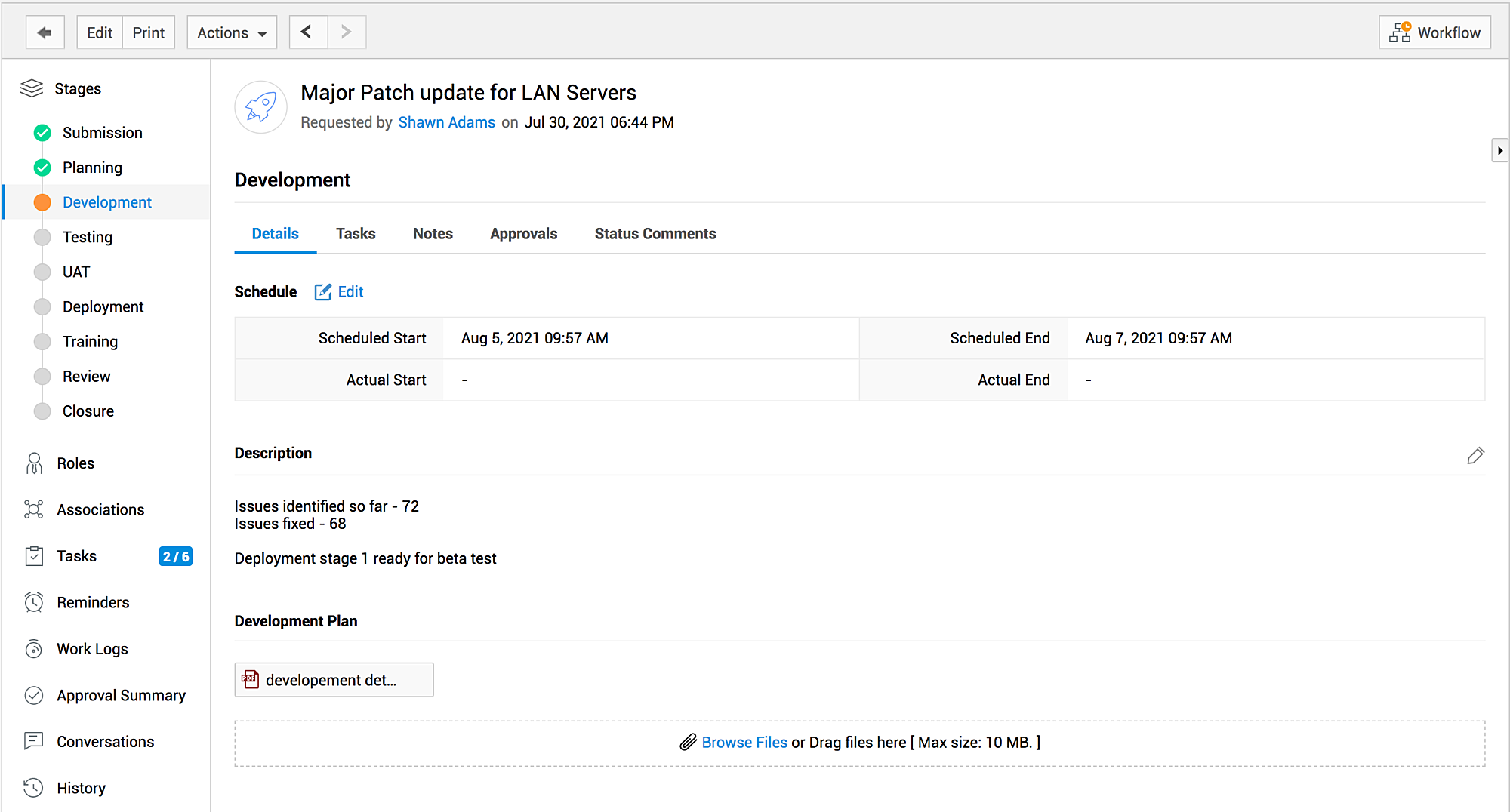Expand the right side panel arrow
1510x812 pixels.
[x=1499, y=150]
